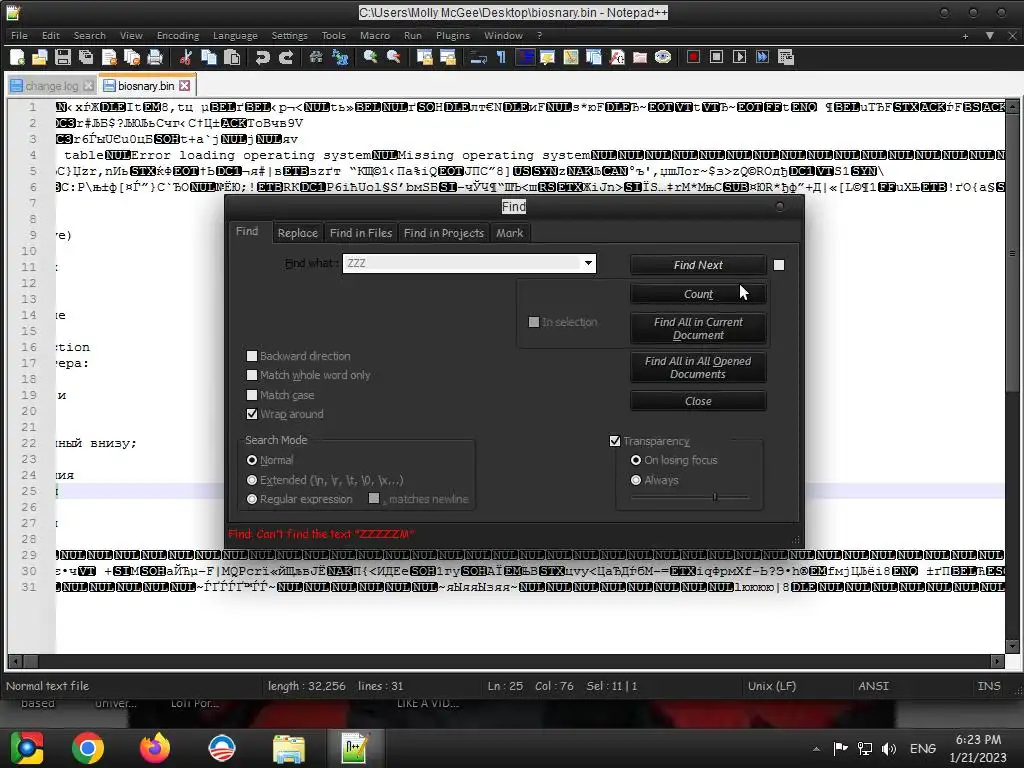Click the macro Playback icon
The height and width of the screenshot is (768, 1024).
(x=739, y=57)
